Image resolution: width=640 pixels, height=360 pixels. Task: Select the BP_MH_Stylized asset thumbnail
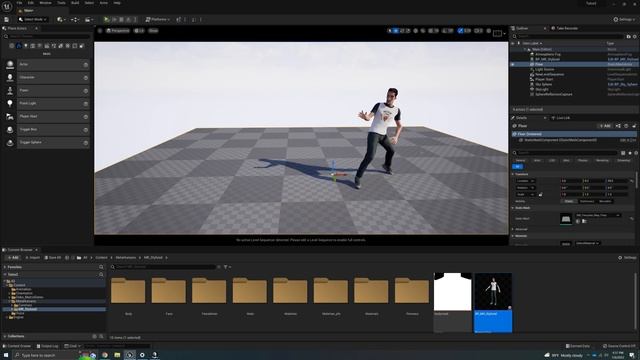(493, 291)
